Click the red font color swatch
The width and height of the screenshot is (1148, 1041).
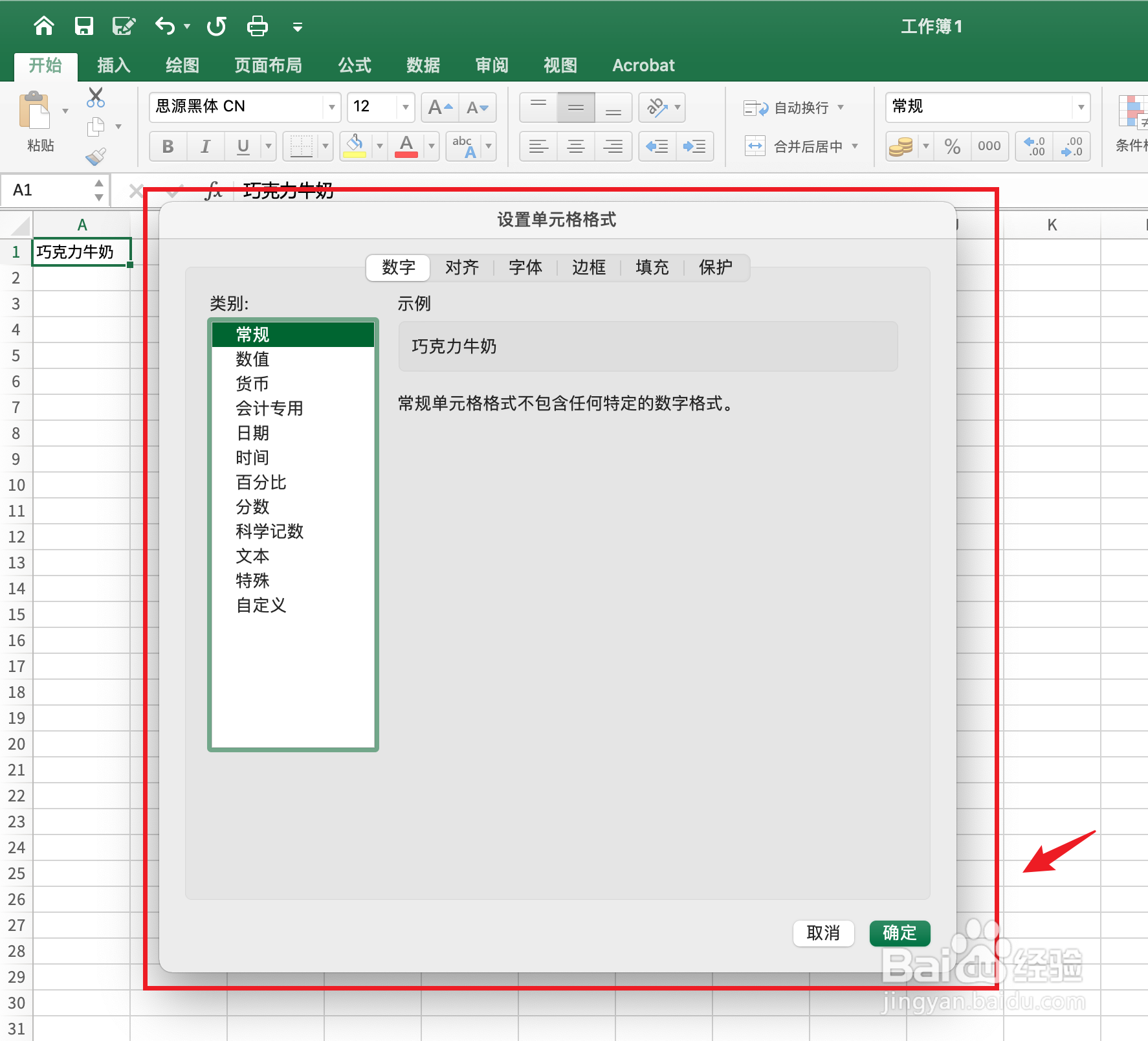pos(405,146)
